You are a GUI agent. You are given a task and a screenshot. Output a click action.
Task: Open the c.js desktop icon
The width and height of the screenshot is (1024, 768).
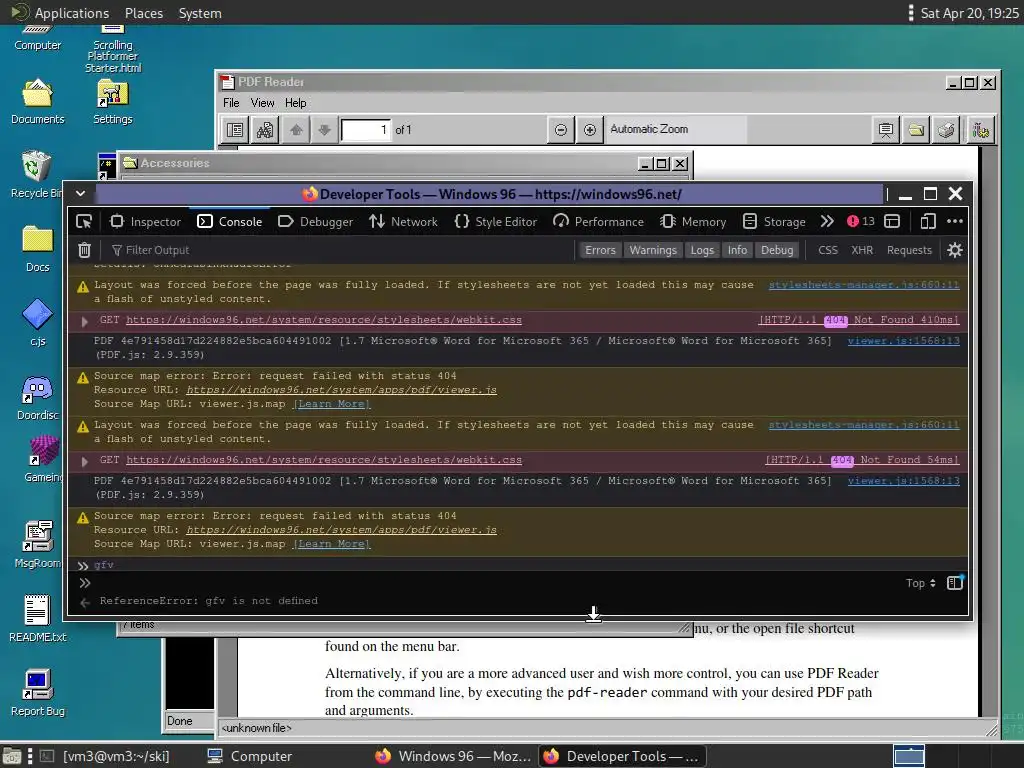click(37, 323)
